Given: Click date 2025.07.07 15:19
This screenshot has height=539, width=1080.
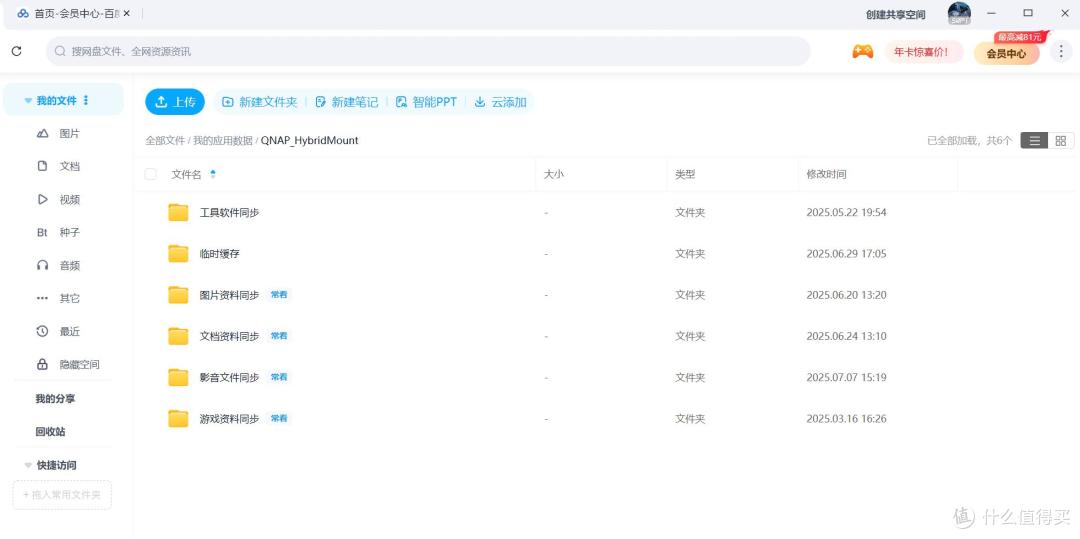Looking at the screenshot, I should point(847,378).
